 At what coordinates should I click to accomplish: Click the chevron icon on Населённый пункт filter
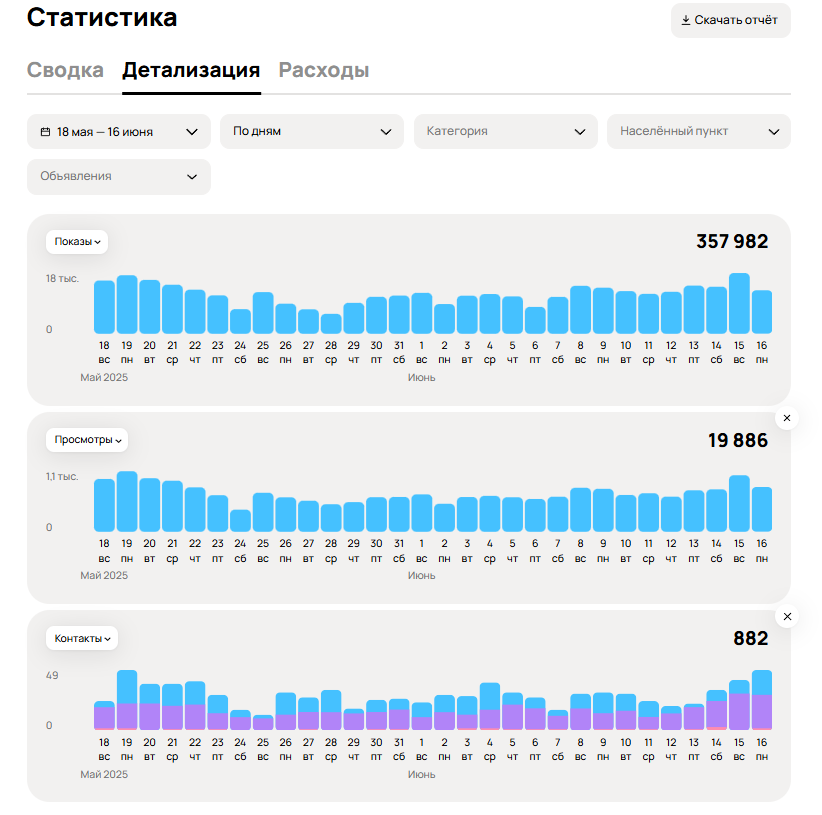point(773,131)
